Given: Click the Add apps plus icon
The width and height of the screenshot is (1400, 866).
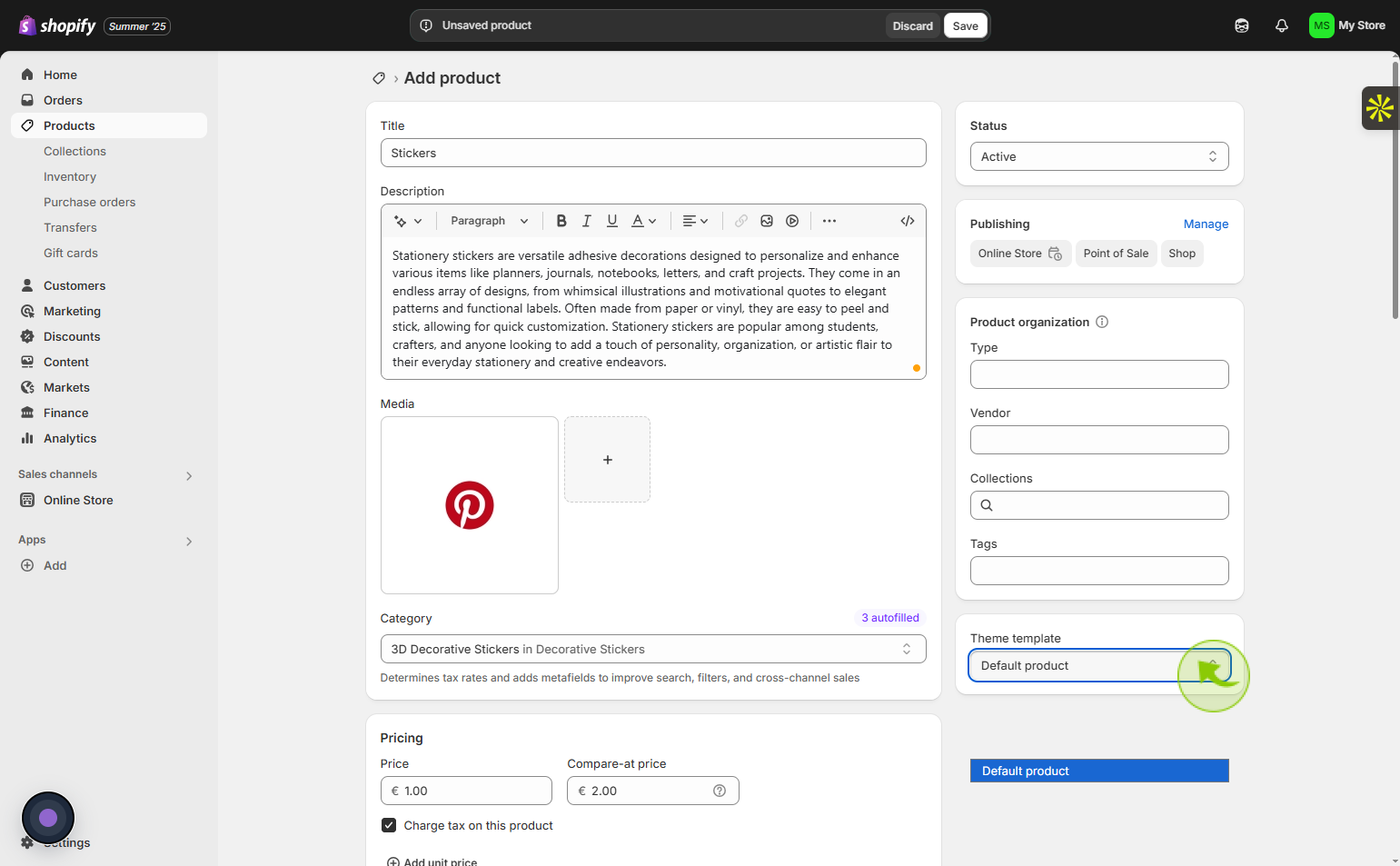Looking at the screenshot, I should [x=27, y=565].
